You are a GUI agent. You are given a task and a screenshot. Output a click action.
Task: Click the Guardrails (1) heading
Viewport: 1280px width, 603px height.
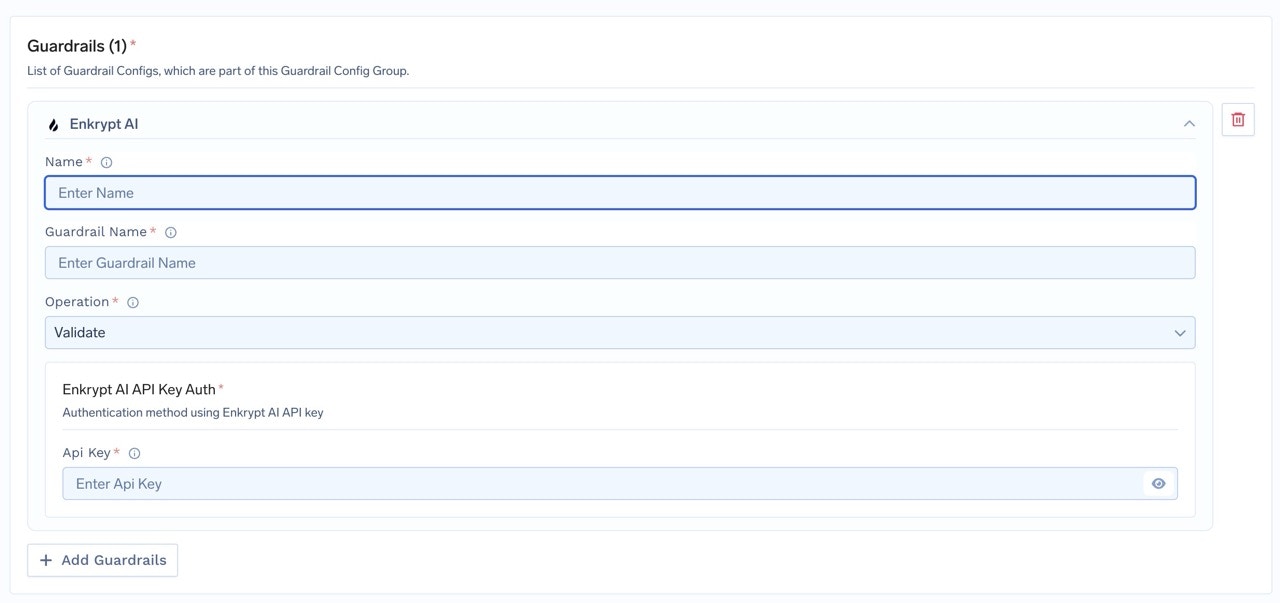[x=77, y=46]
